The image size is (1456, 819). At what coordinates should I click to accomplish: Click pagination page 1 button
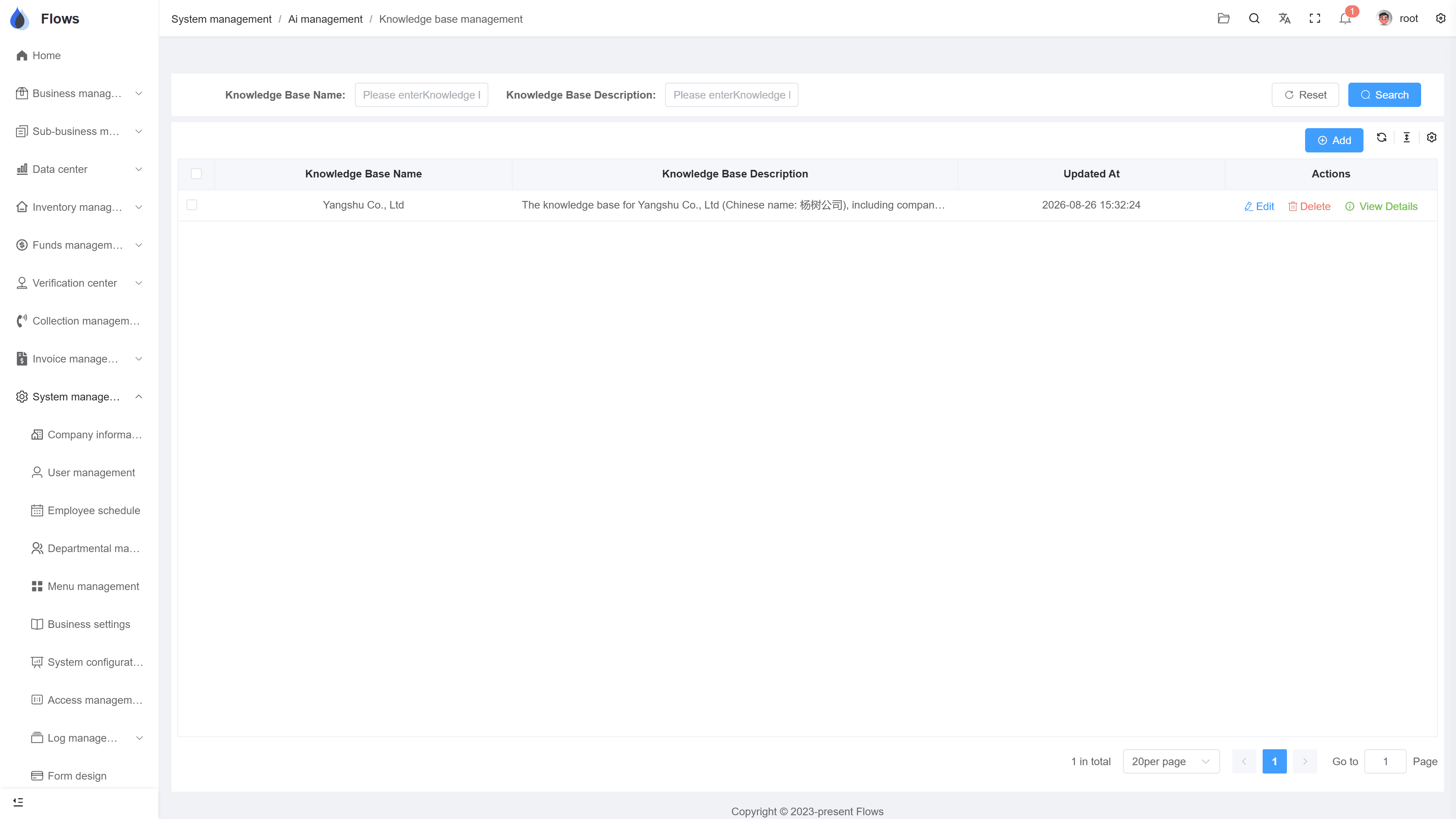coord(1274,761)
